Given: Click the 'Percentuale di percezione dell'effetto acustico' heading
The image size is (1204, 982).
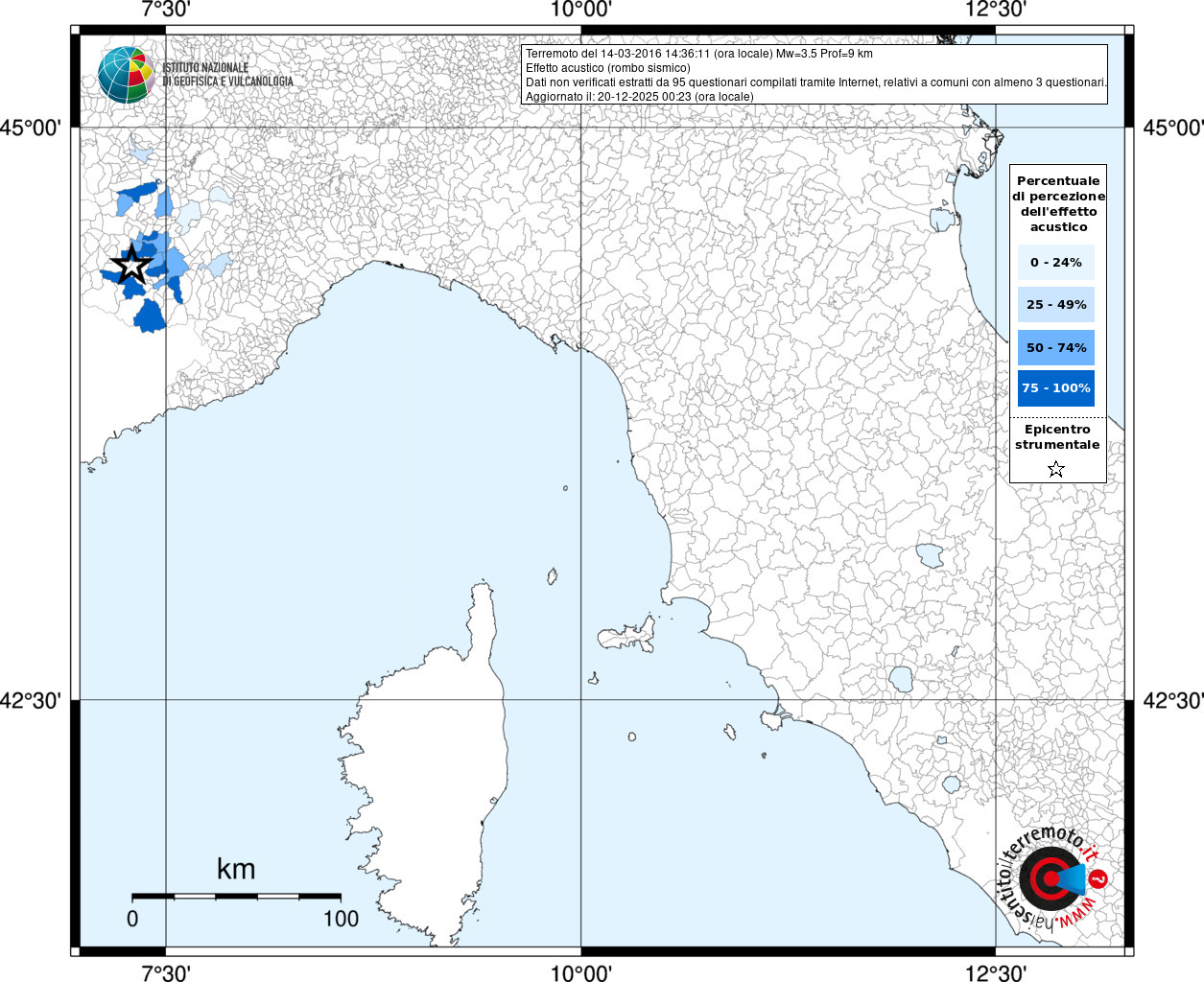Looking at the screenshot, I should click(x=1058, y=203).
